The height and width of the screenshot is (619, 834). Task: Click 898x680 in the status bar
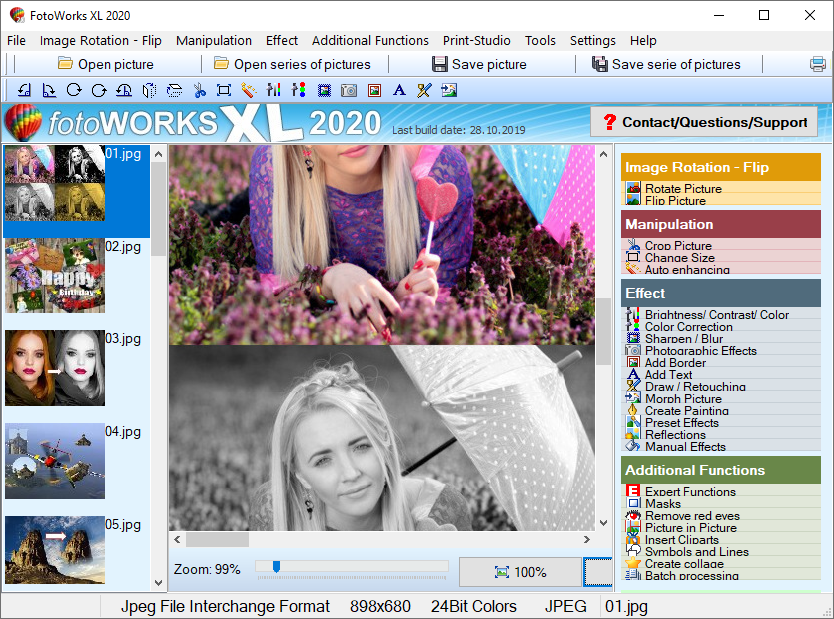380,606
